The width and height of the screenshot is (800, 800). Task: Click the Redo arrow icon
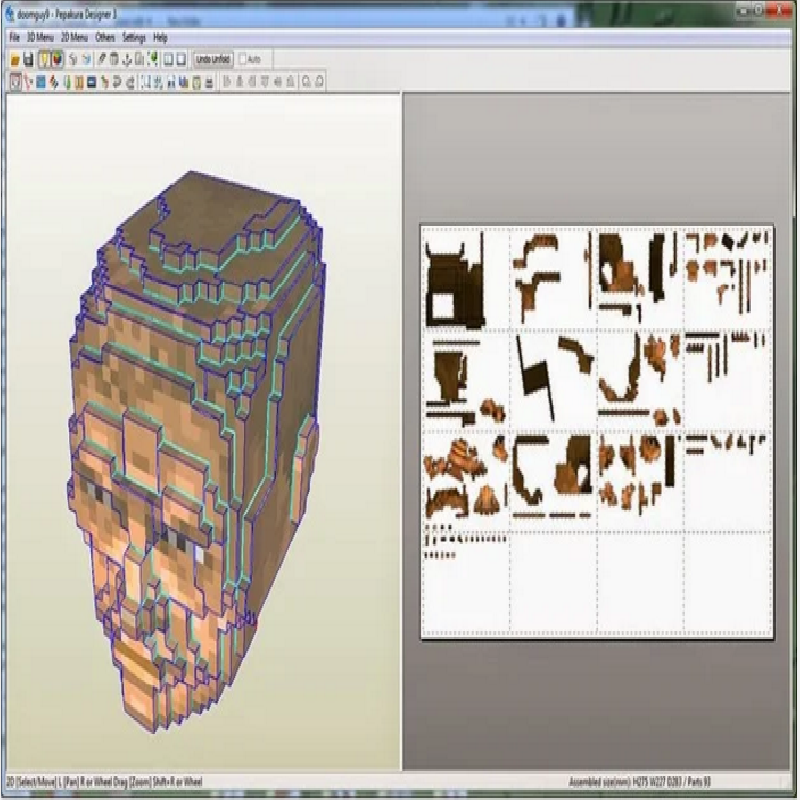87,60
